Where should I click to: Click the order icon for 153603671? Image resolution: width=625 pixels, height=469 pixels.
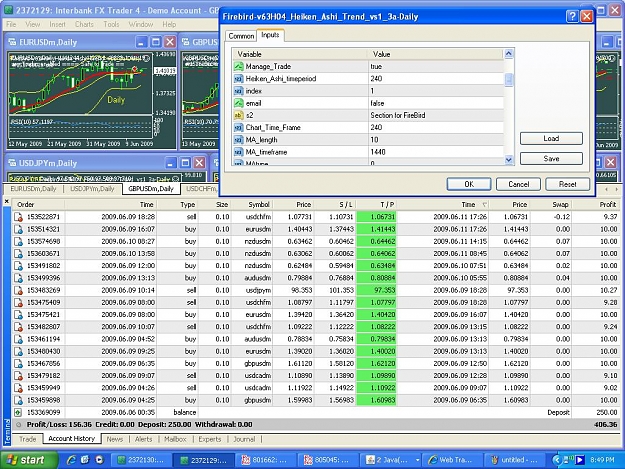click(x=18, y=253)
